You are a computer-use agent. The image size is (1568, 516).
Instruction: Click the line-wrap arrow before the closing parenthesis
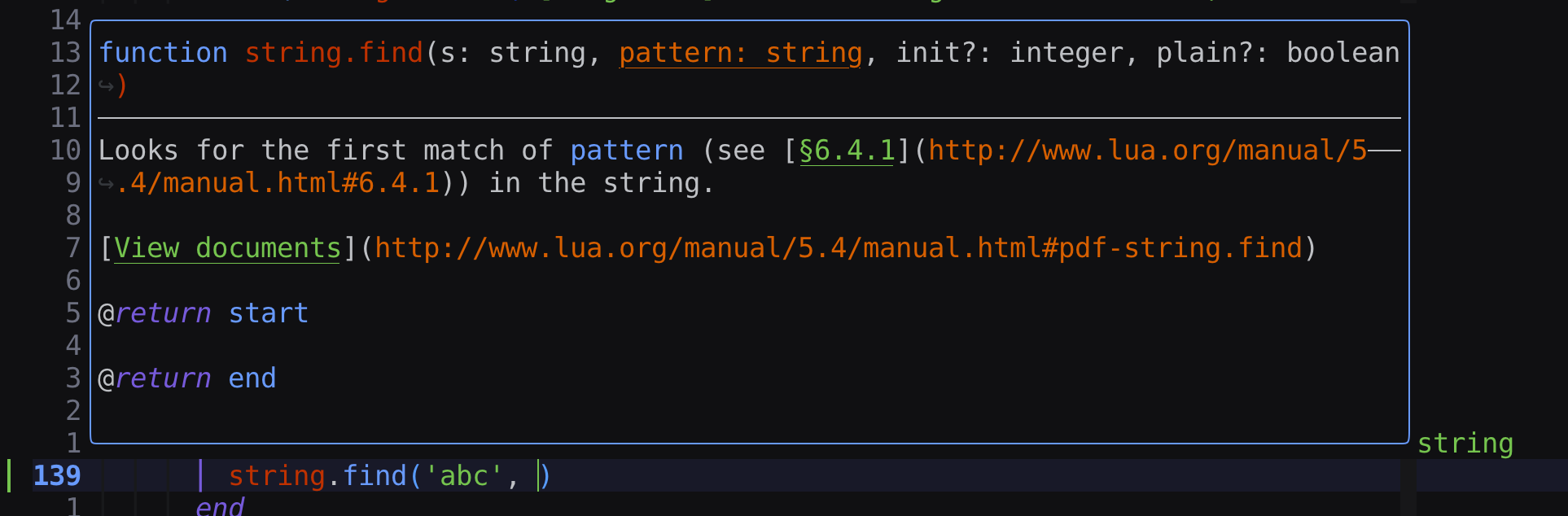[106, 85]
